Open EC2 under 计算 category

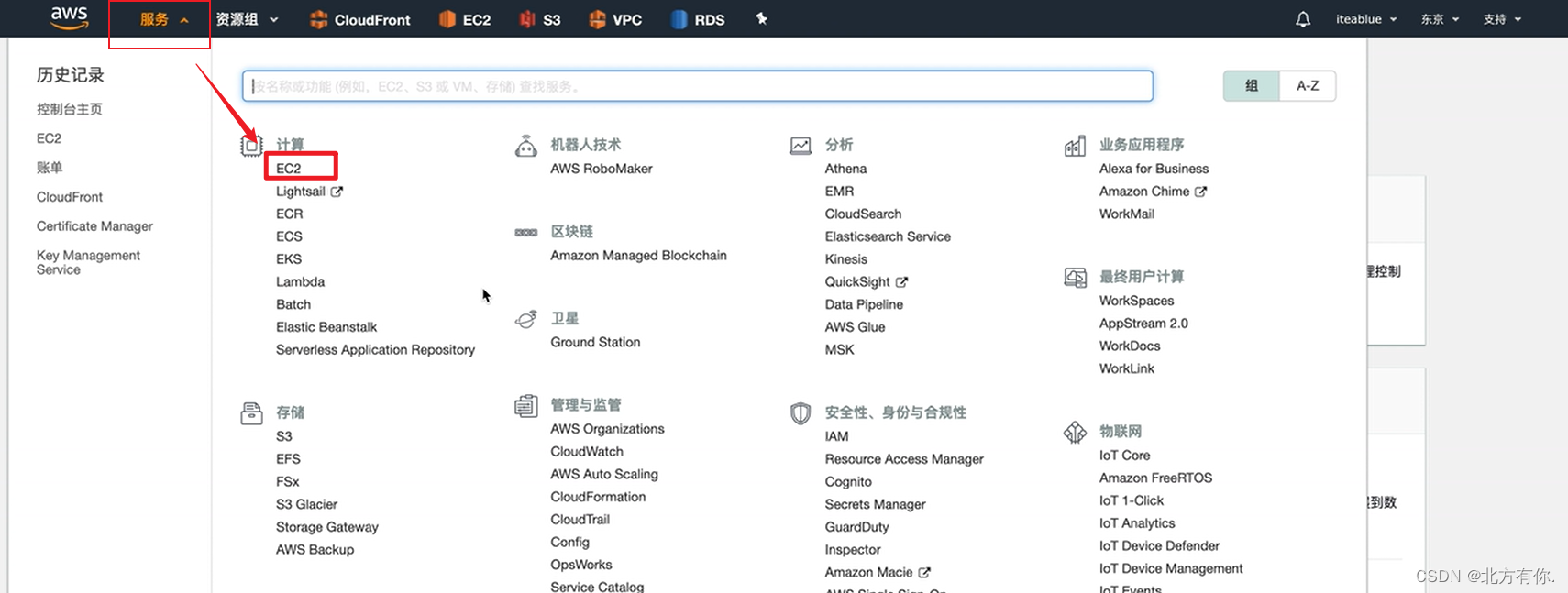click(x=289, y=169)
